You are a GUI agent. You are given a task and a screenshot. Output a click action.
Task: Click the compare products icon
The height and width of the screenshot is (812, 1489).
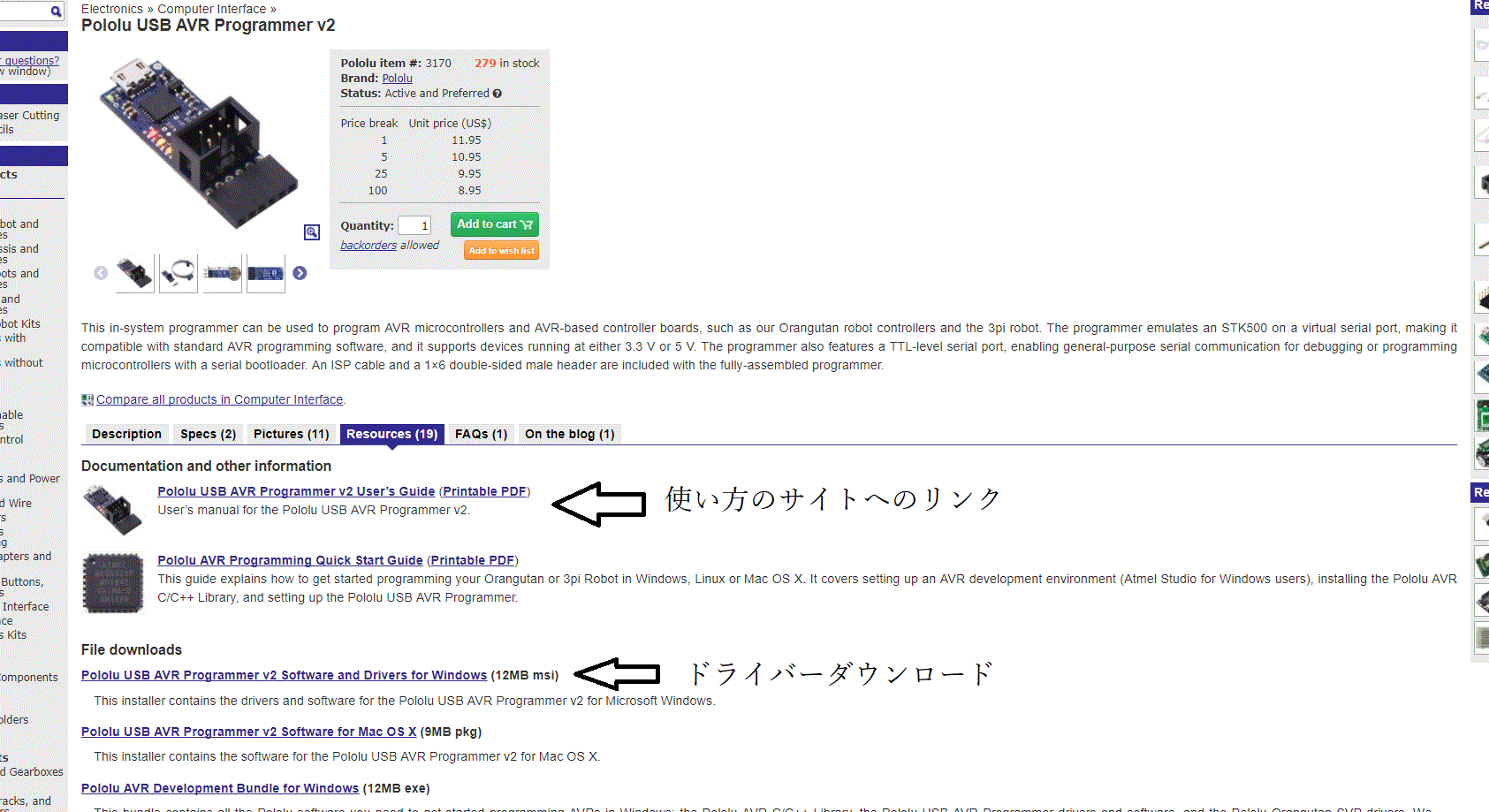[87, 400]
